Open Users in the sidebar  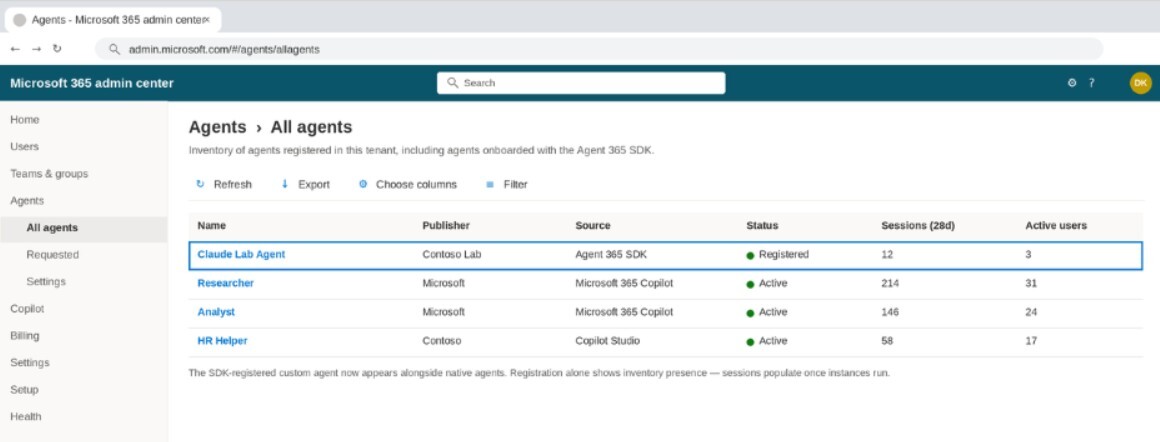point(24,147)
